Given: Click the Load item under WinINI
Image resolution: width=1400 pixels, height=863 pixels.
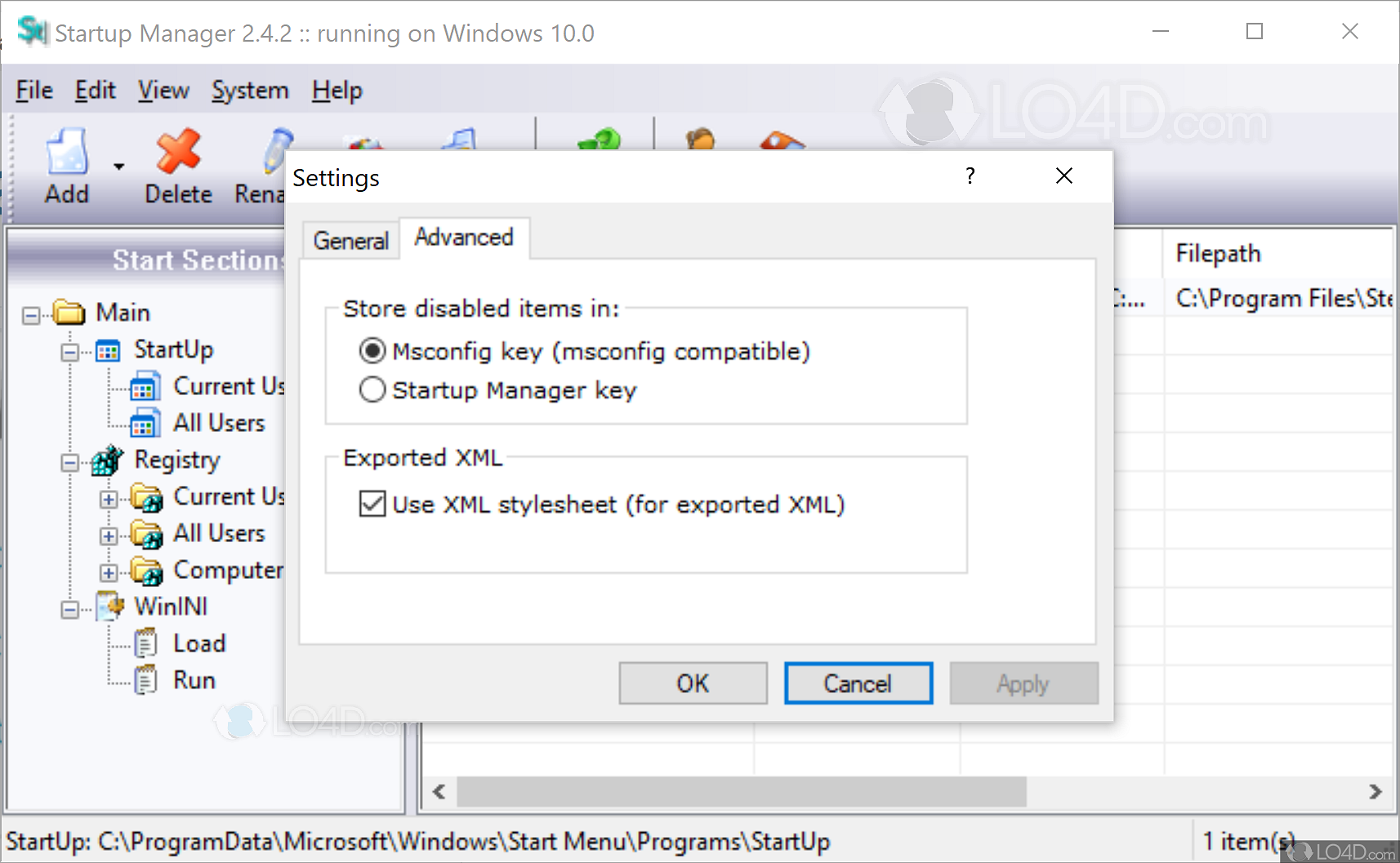Looking at the screenshot, I should (x=199, y=643).
